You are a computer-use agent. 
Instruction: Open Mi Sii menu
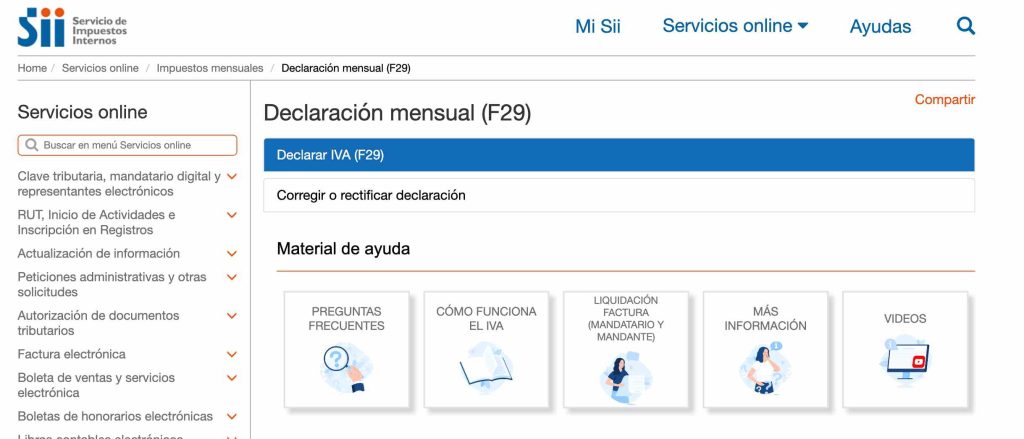pos(598,26)
